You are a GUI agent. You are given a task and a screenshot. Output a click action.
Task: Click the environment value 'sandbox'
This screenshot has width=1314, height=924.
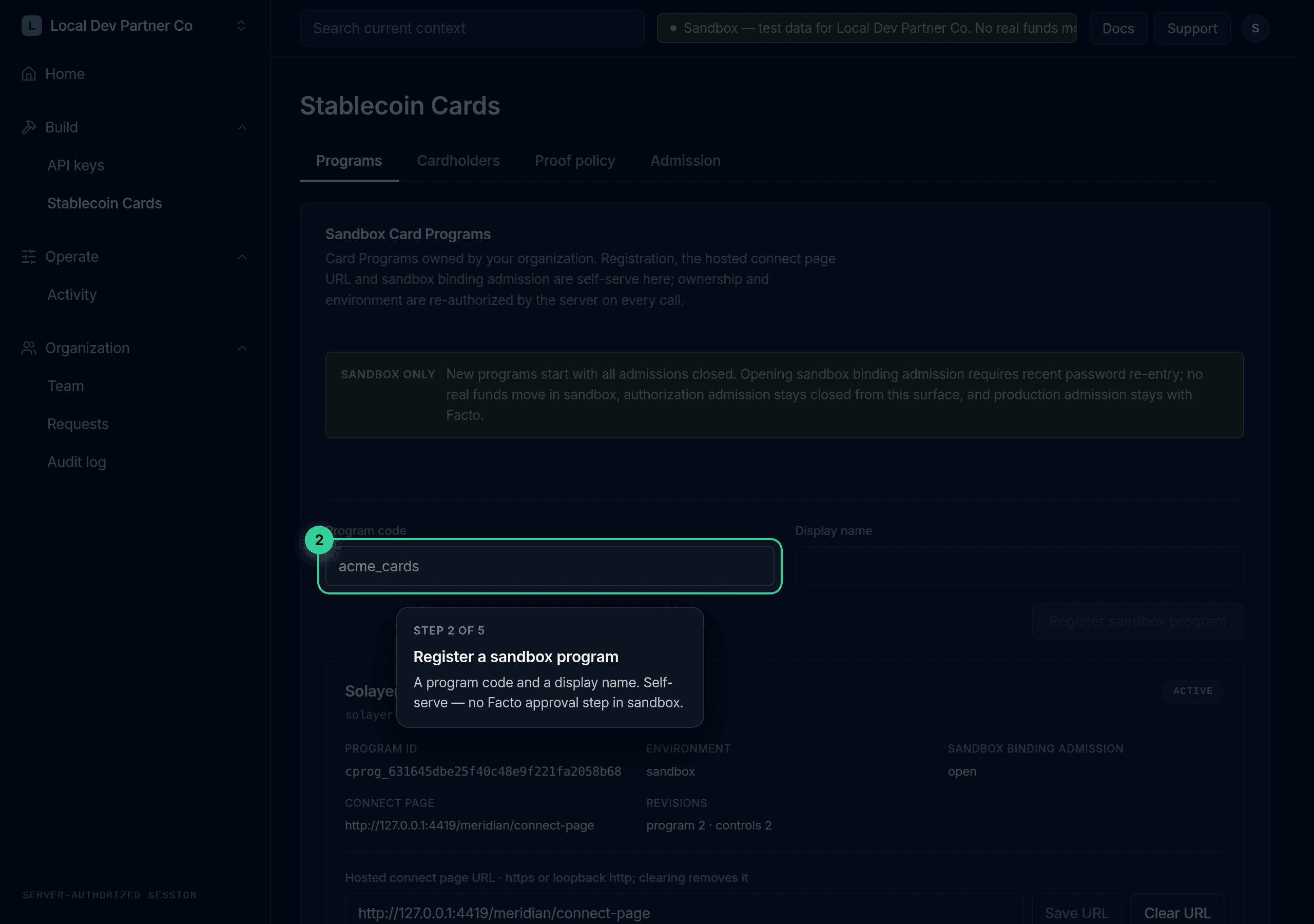(x=671, y=771)
